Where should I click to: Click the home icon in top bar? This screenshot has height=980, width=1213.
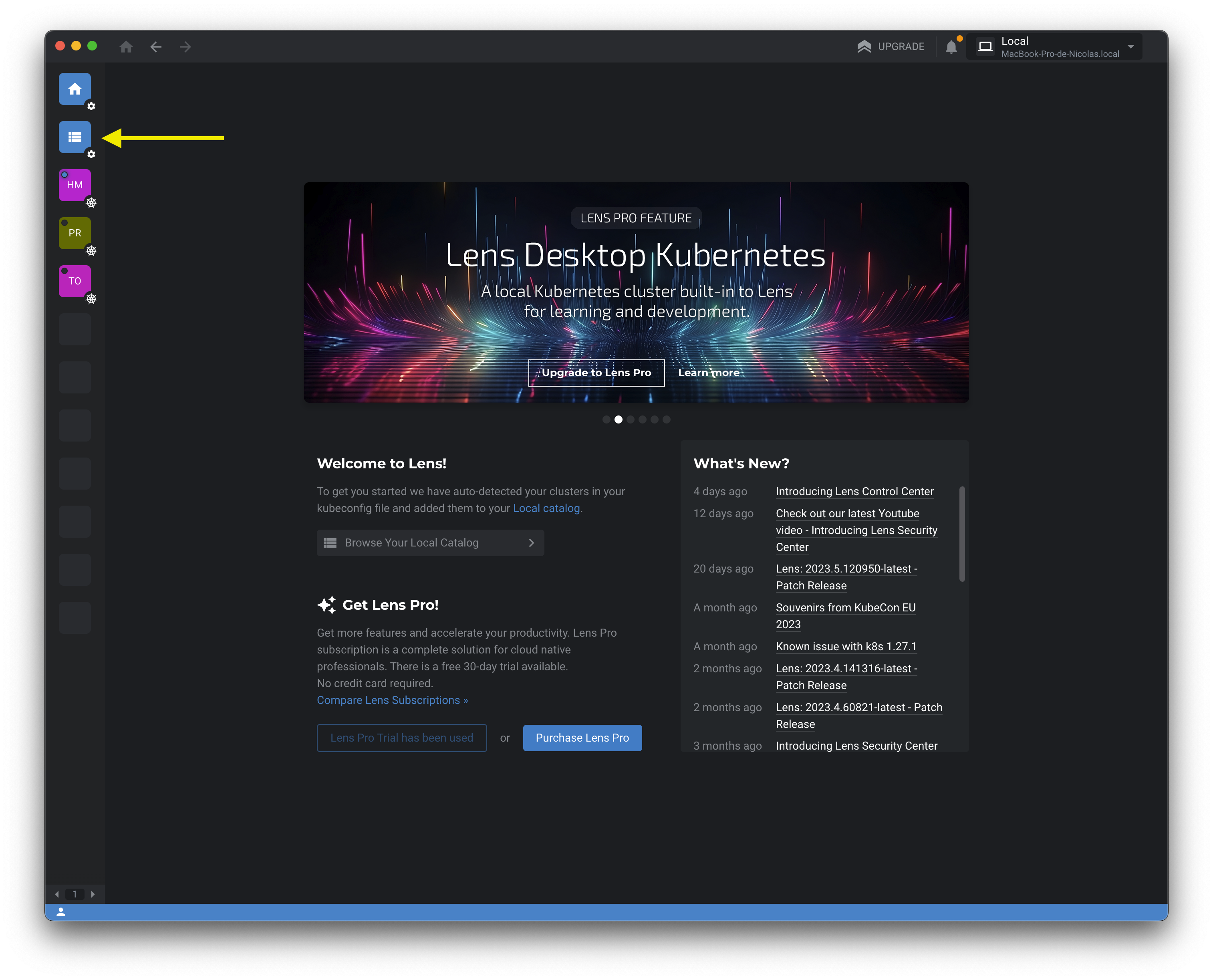(x=126, y=47)
